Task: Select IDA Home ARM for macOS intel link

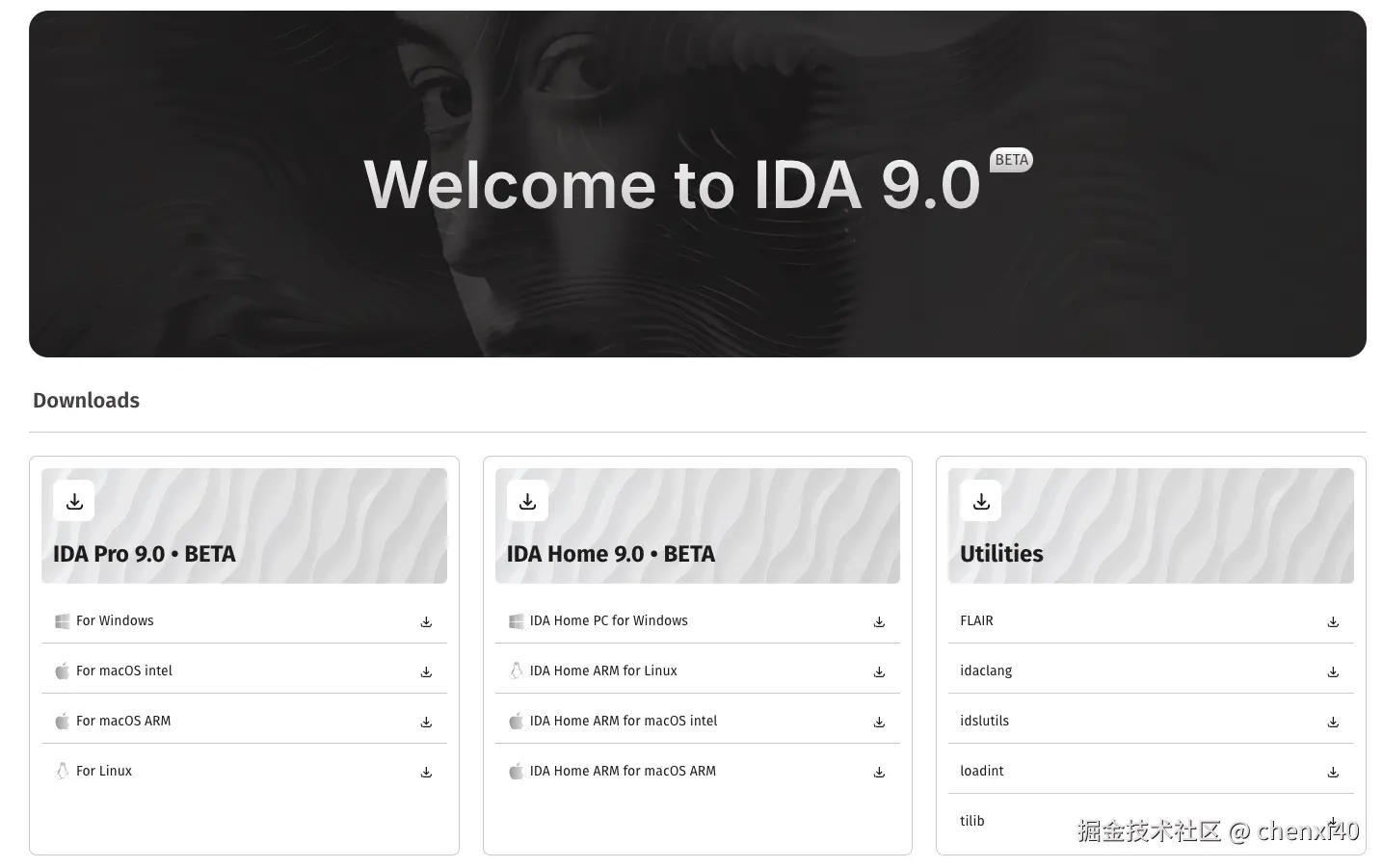Action: (x=624, y=721)
